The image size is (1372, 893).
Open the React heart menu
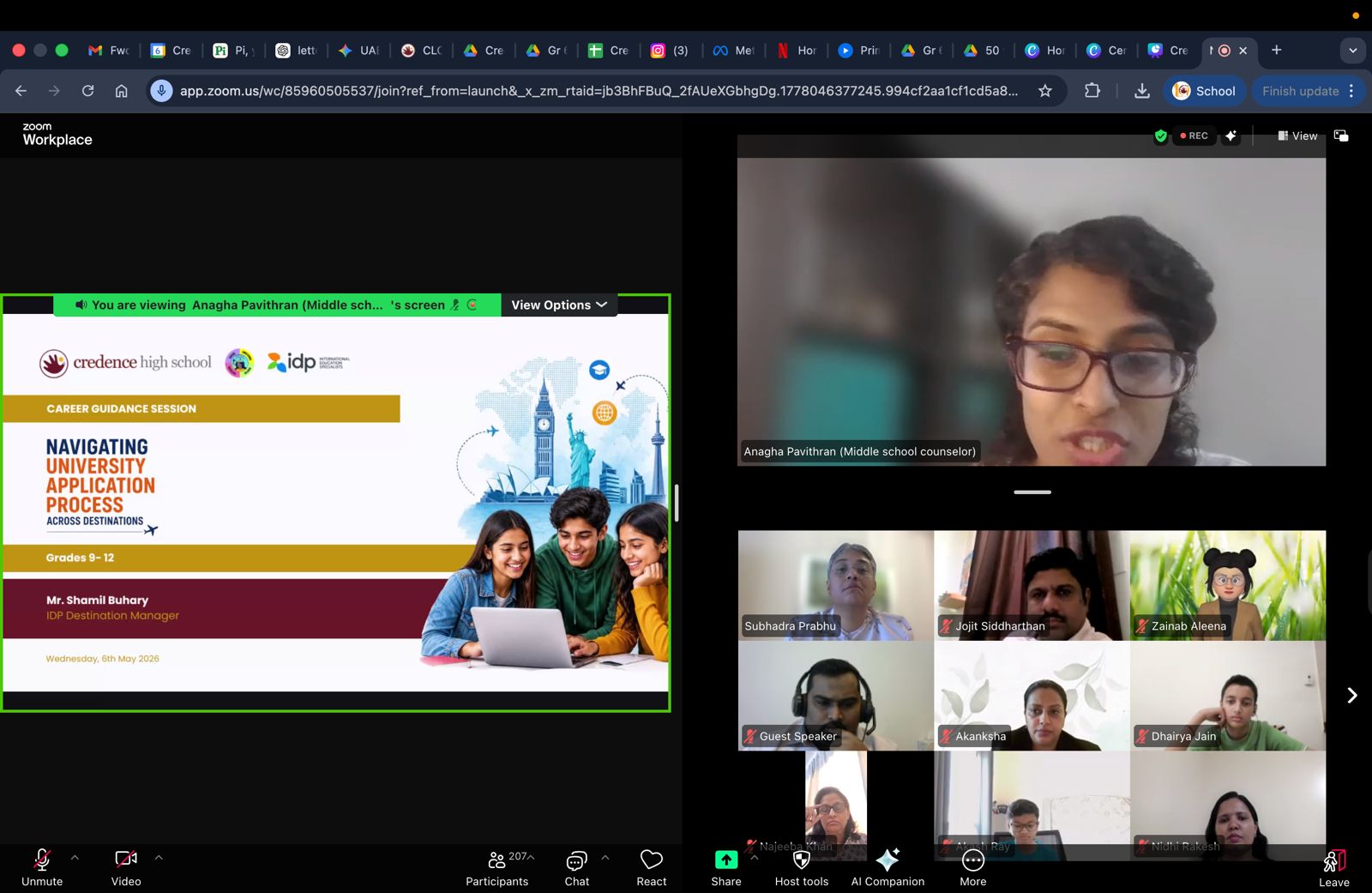pos(652,866)
